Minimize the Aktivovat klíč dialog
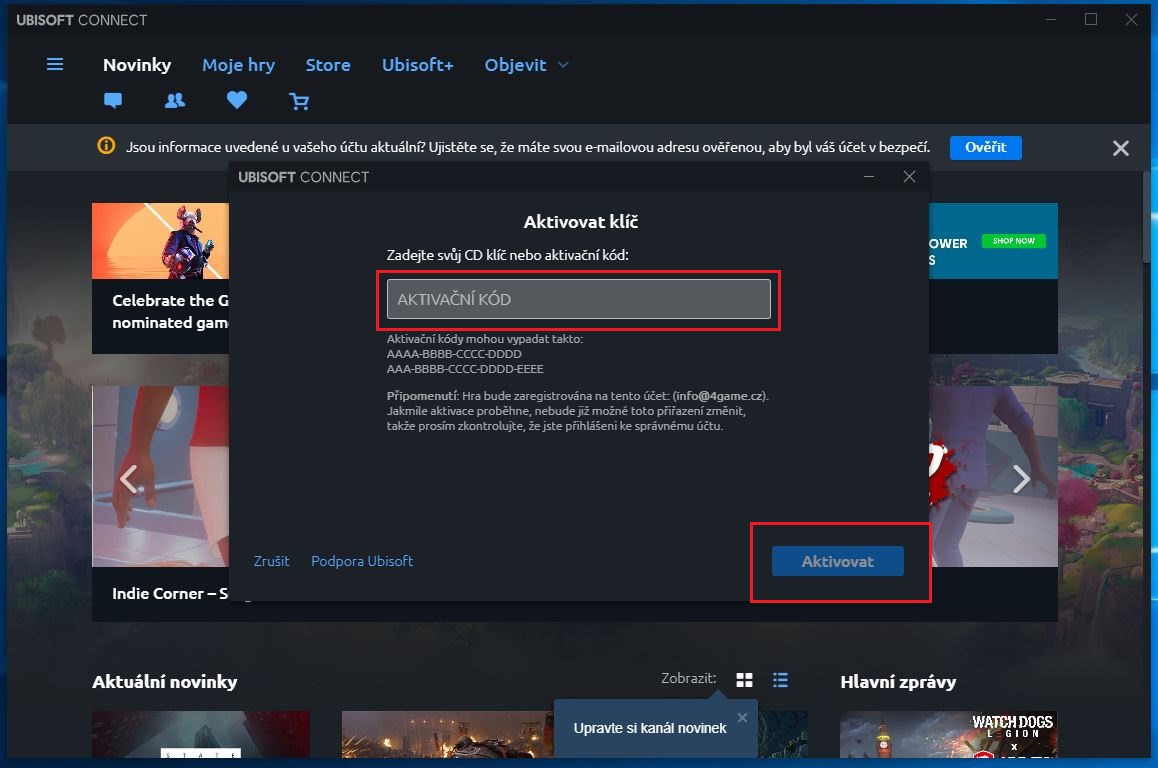 pos(869,176)
